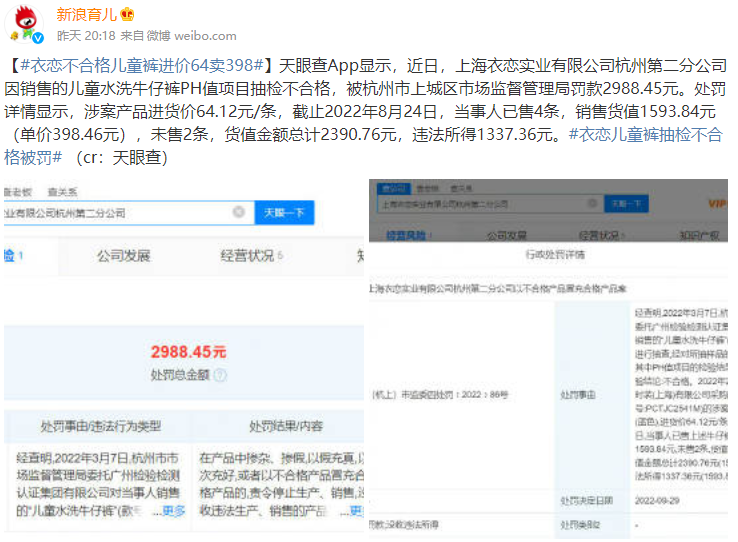Select the 查关系 tab above the search box

point(62,192)
